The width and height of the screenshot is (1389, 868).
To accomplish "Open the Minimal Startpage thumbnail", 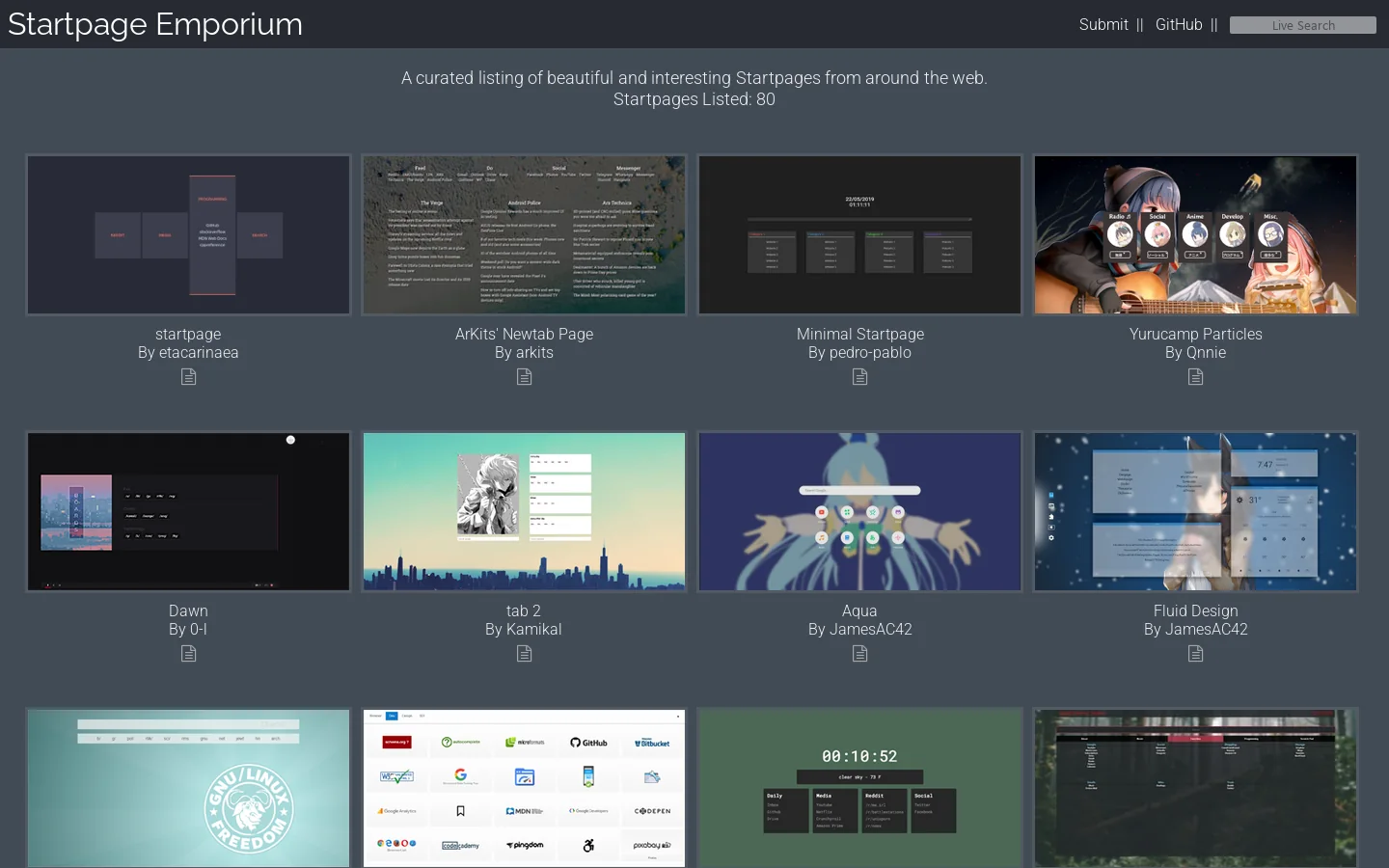I will pyautogui.click(x=860, y=234).
